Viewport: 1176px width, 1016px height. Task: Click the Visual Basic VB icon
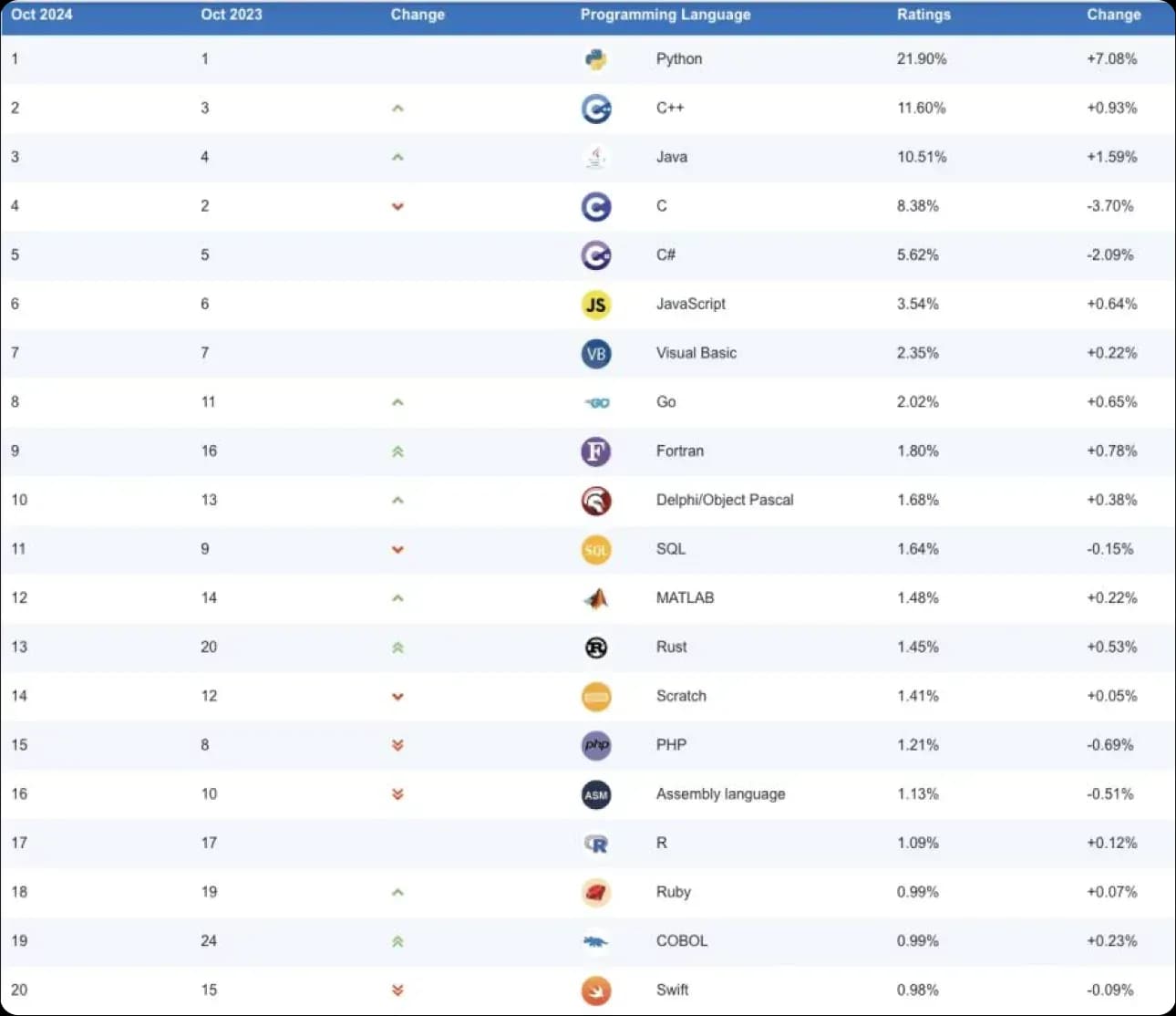click(x=596, y=354)
